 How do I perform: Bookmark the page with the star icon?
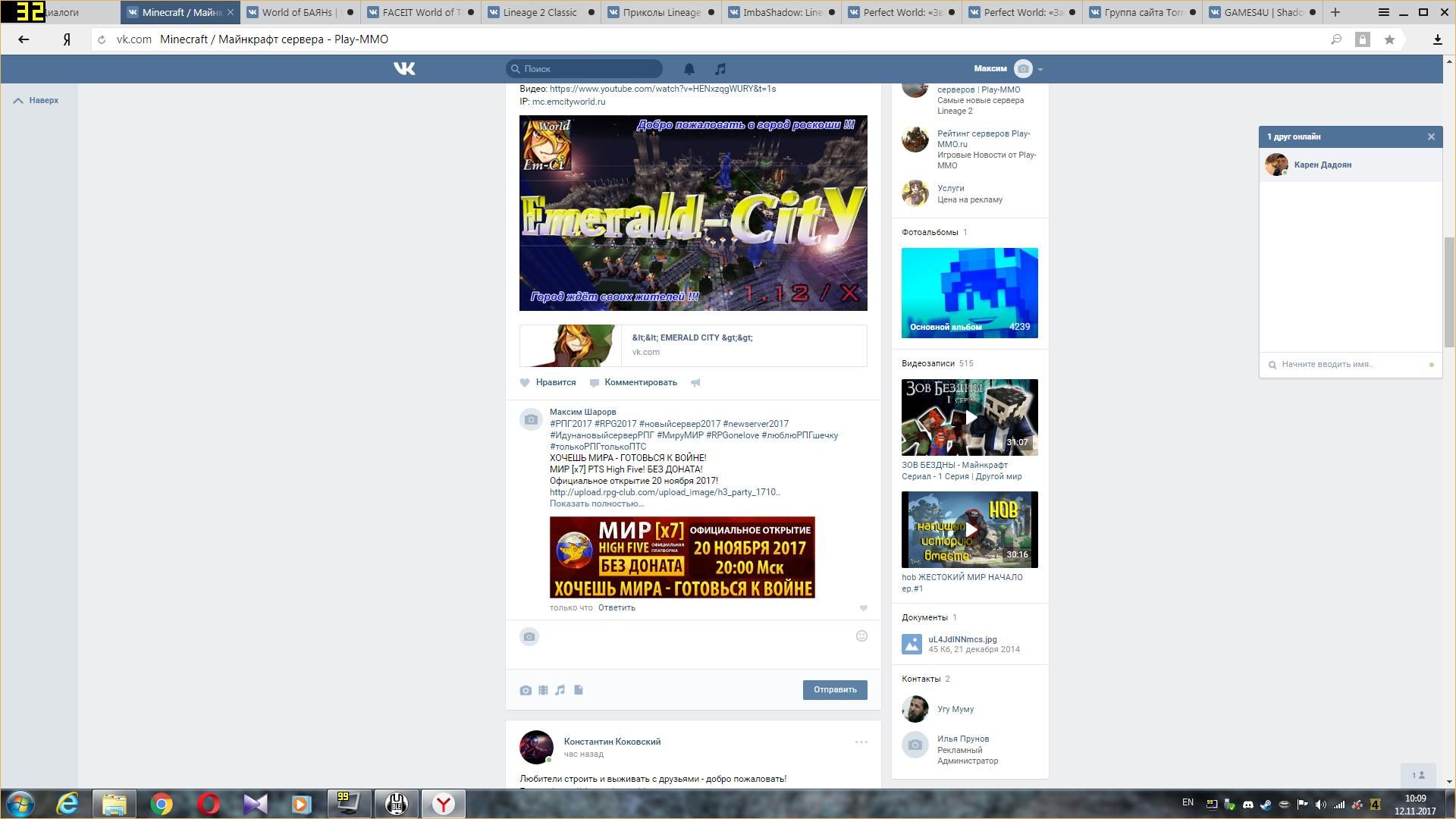tap(1389, 39)
